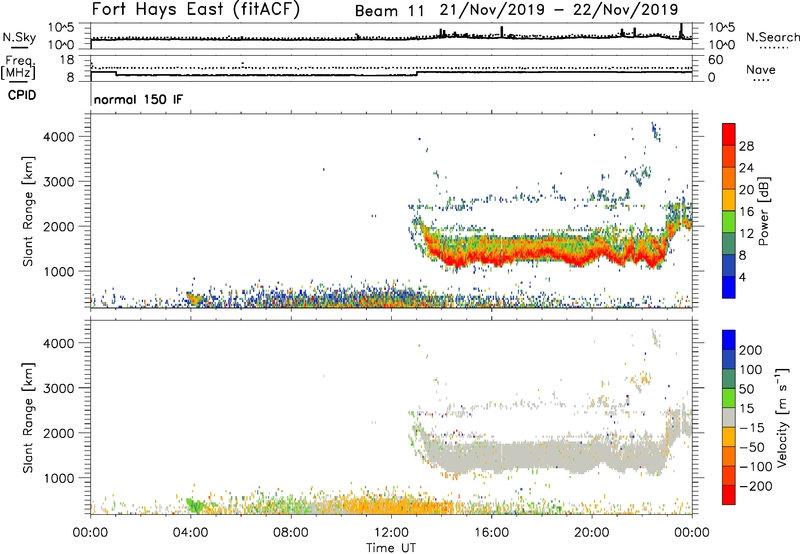
Task: Click the 'Nave' legend label
Action: pos(761,70)
